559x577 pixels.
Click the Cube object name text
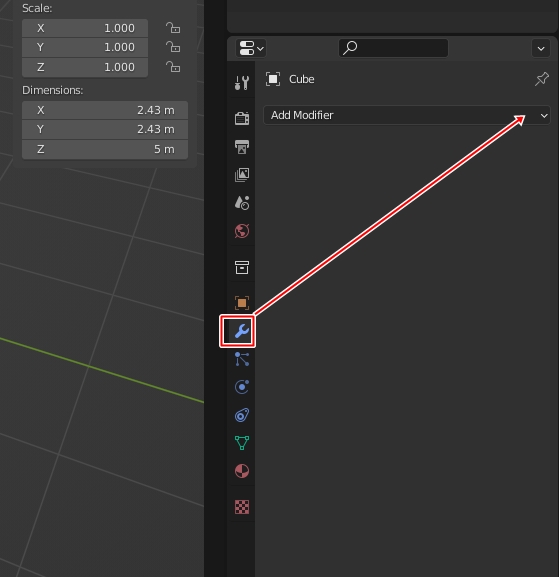click(302, 79)
